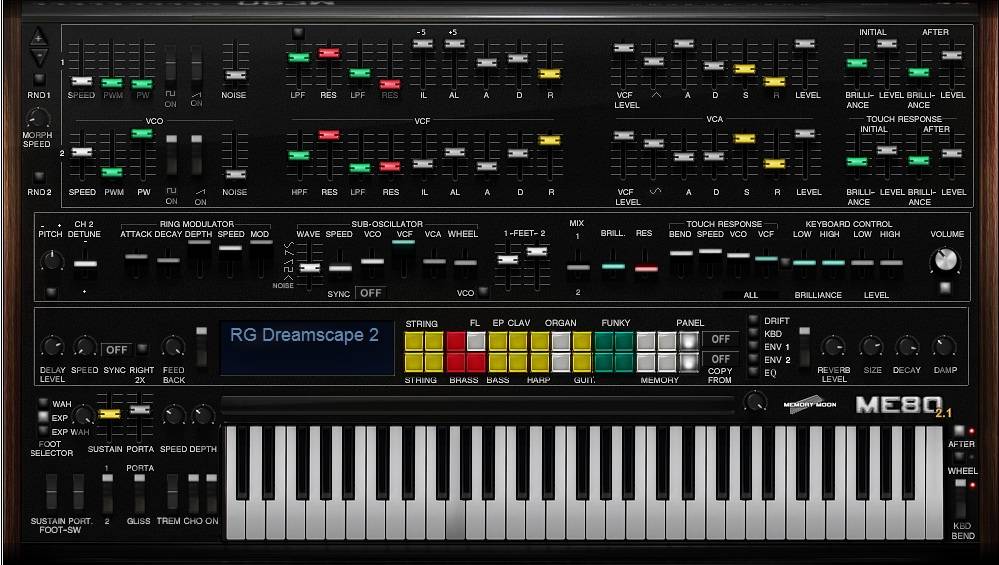Click the Reverb Level knob
This screenshot has height=565, width=999.
click(x=833, y=347)
